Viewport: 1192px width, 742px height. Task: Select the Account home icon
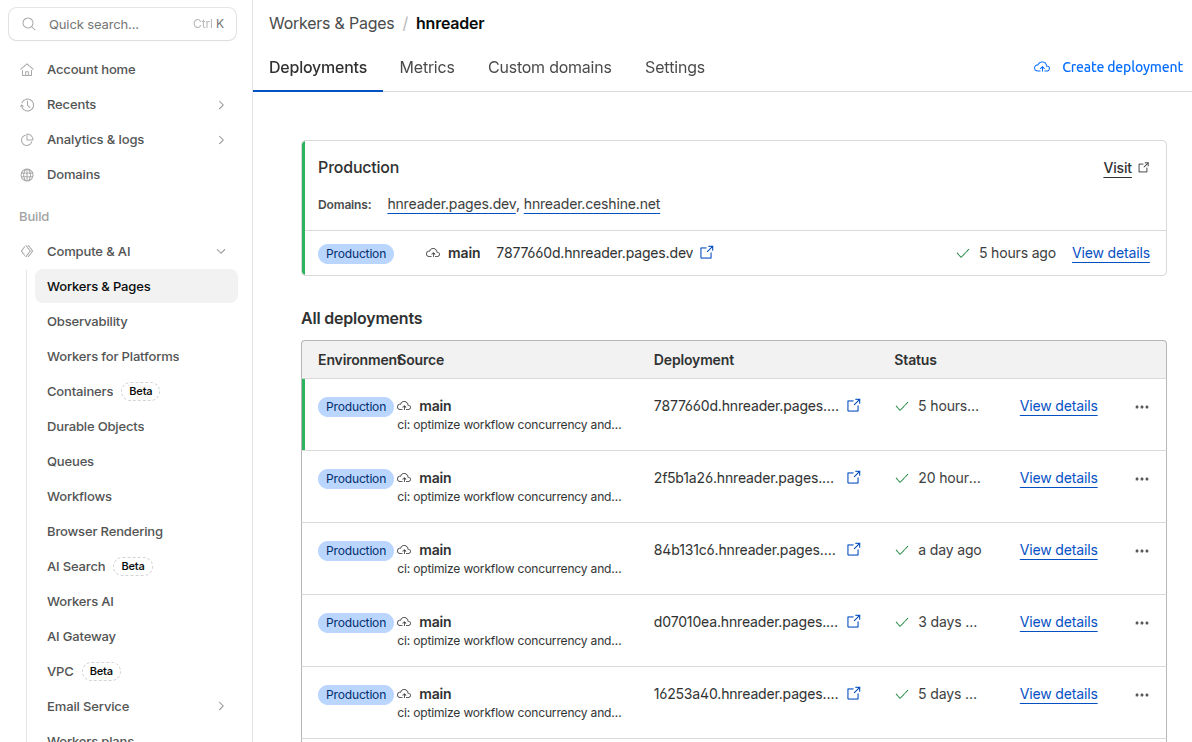25,69
